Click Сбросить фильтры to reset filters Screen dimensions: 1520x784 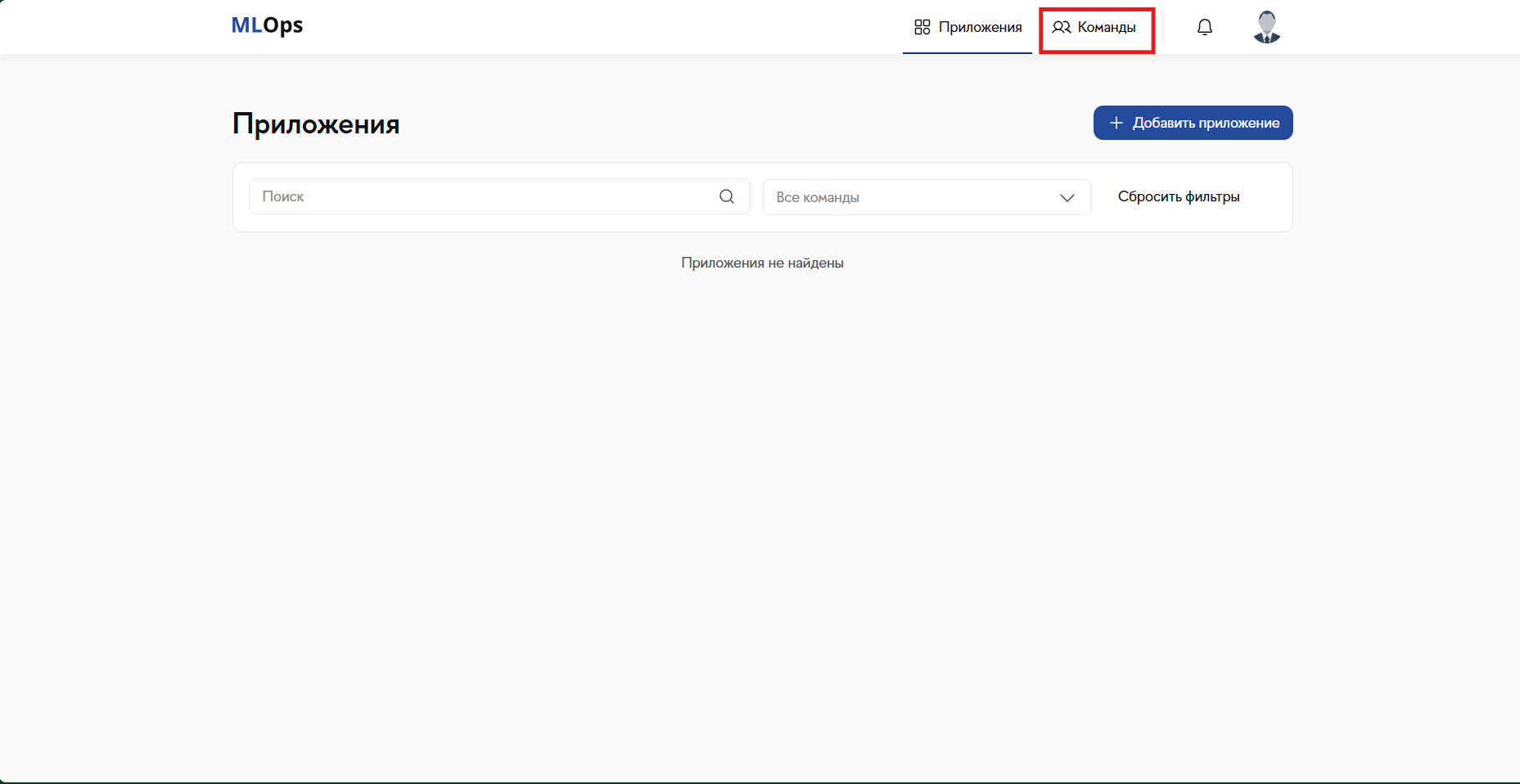(1178, 196)
